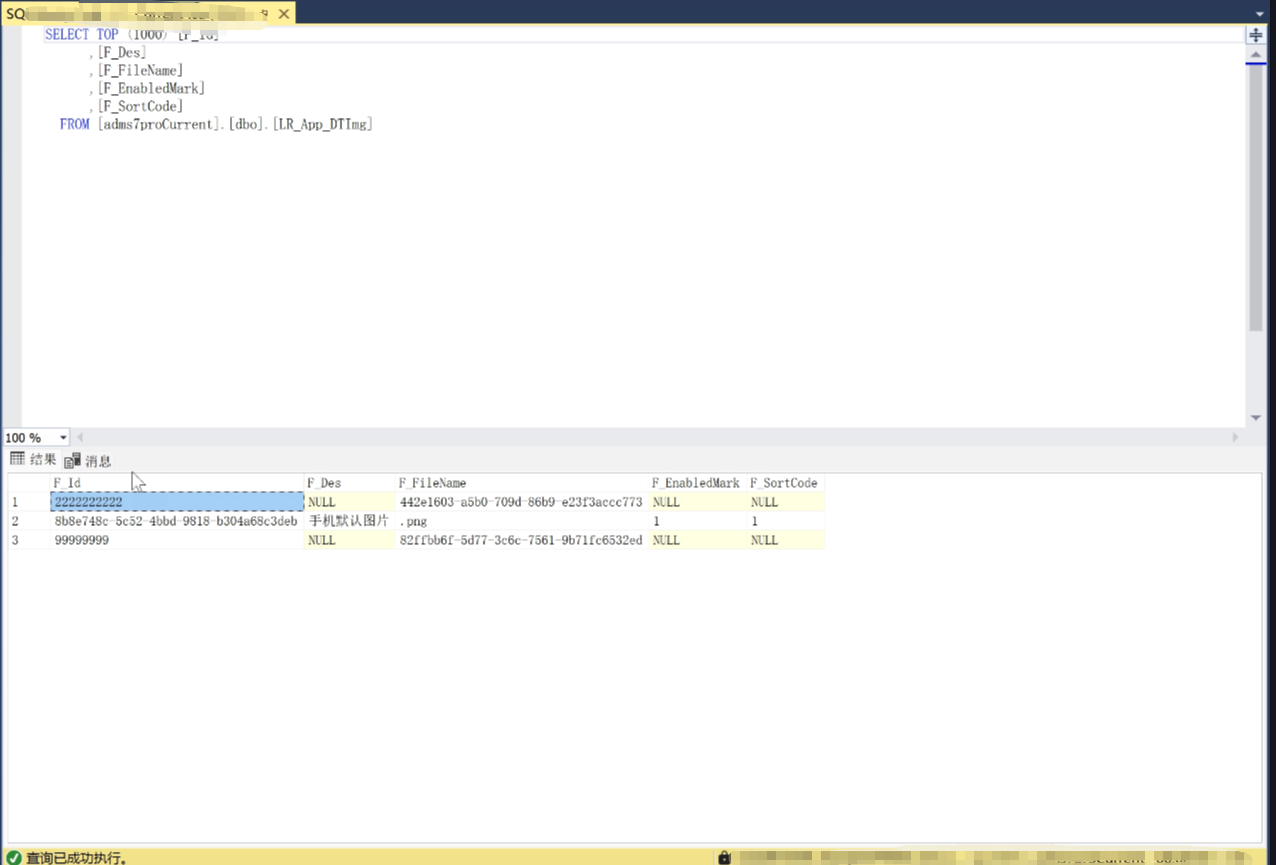Close the SQL query document tab
Viewport: 1276px width, 865px height.
tap(284, 14)
